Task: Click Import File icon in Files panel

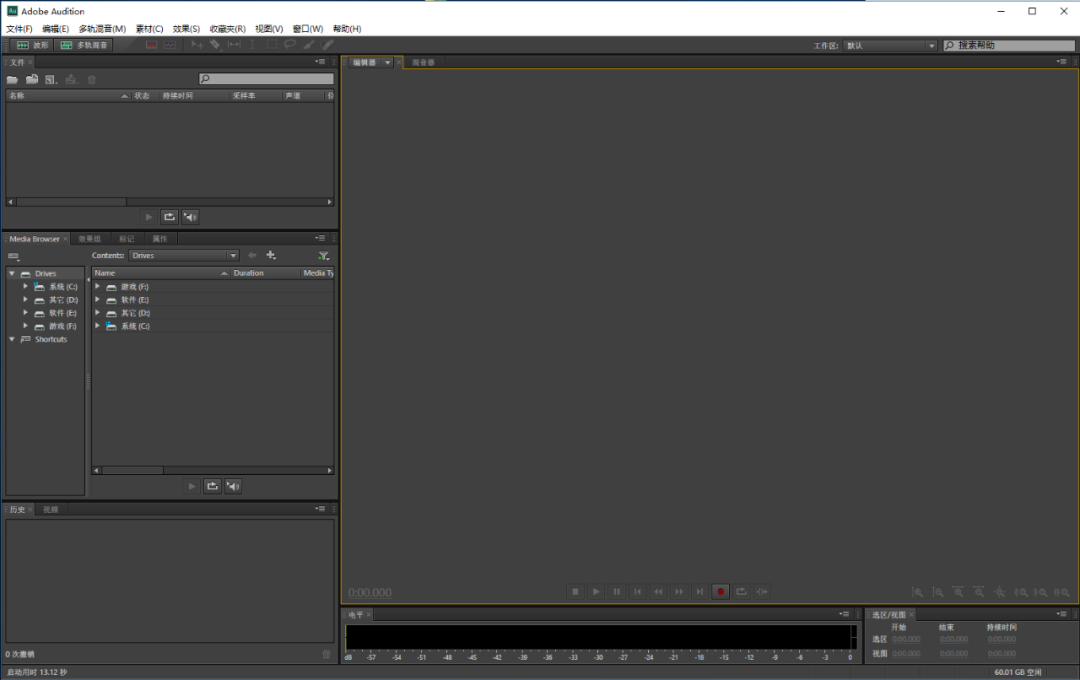Action: [32, 79]
